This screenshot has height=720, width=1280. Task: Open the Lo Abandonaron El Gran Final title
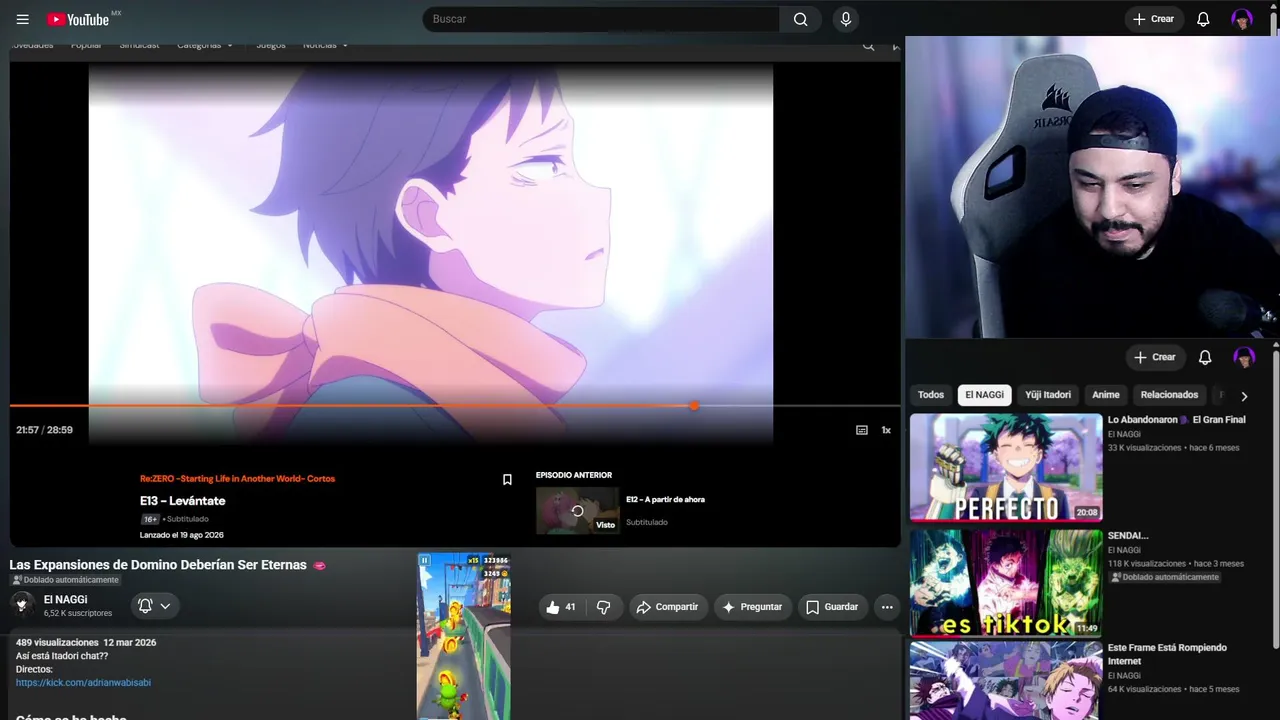click(1177, 420)
